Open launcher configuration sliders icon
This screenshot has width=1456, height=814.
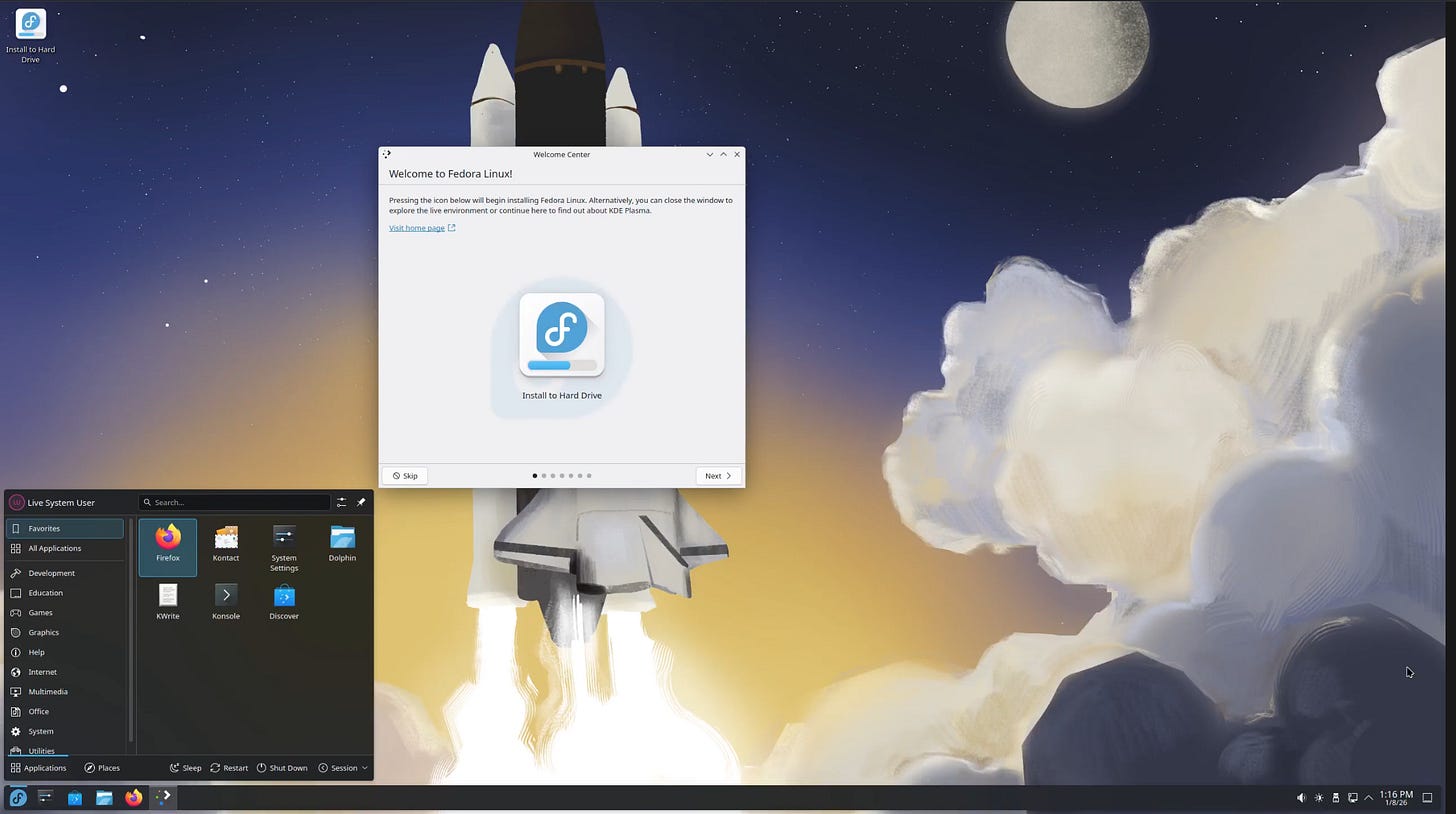[x=342, y=502]
